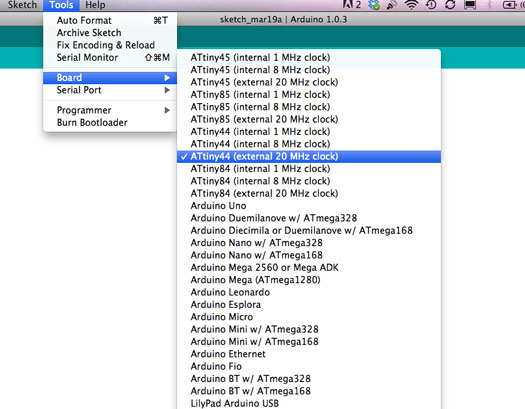Image resolution: width=525 pixels, height=409 pixels.
Task: Select Arduino Micro board
Action: pyautogui.click(x=309, y=317)
